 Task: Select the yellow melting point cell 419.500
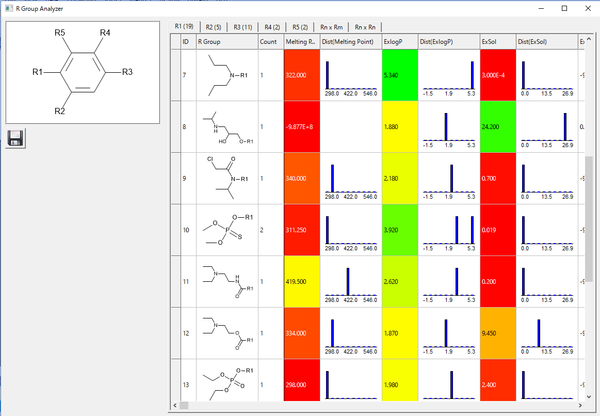tap(302, 282)
